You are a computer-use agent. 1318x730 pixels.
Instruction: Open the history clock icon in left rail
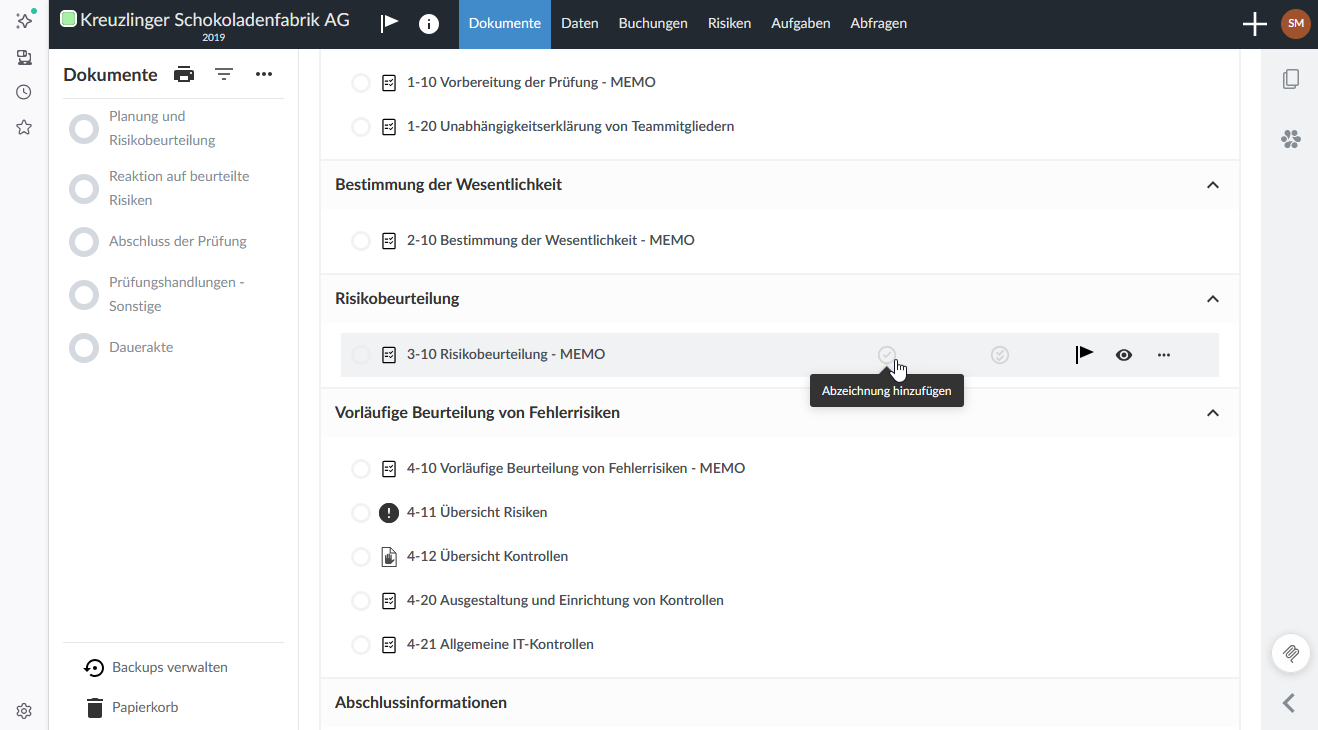pos(24,92)
